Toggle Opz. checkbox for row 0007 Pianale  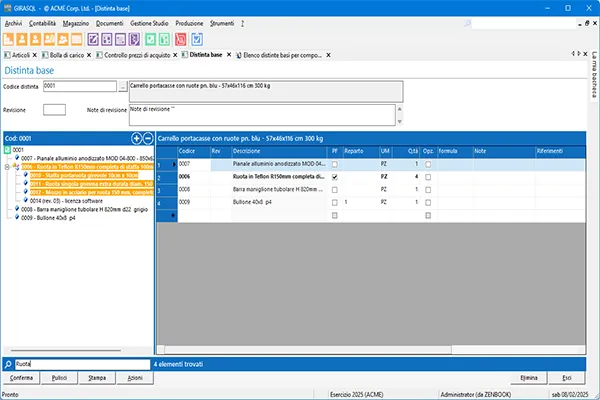[428, 164]
